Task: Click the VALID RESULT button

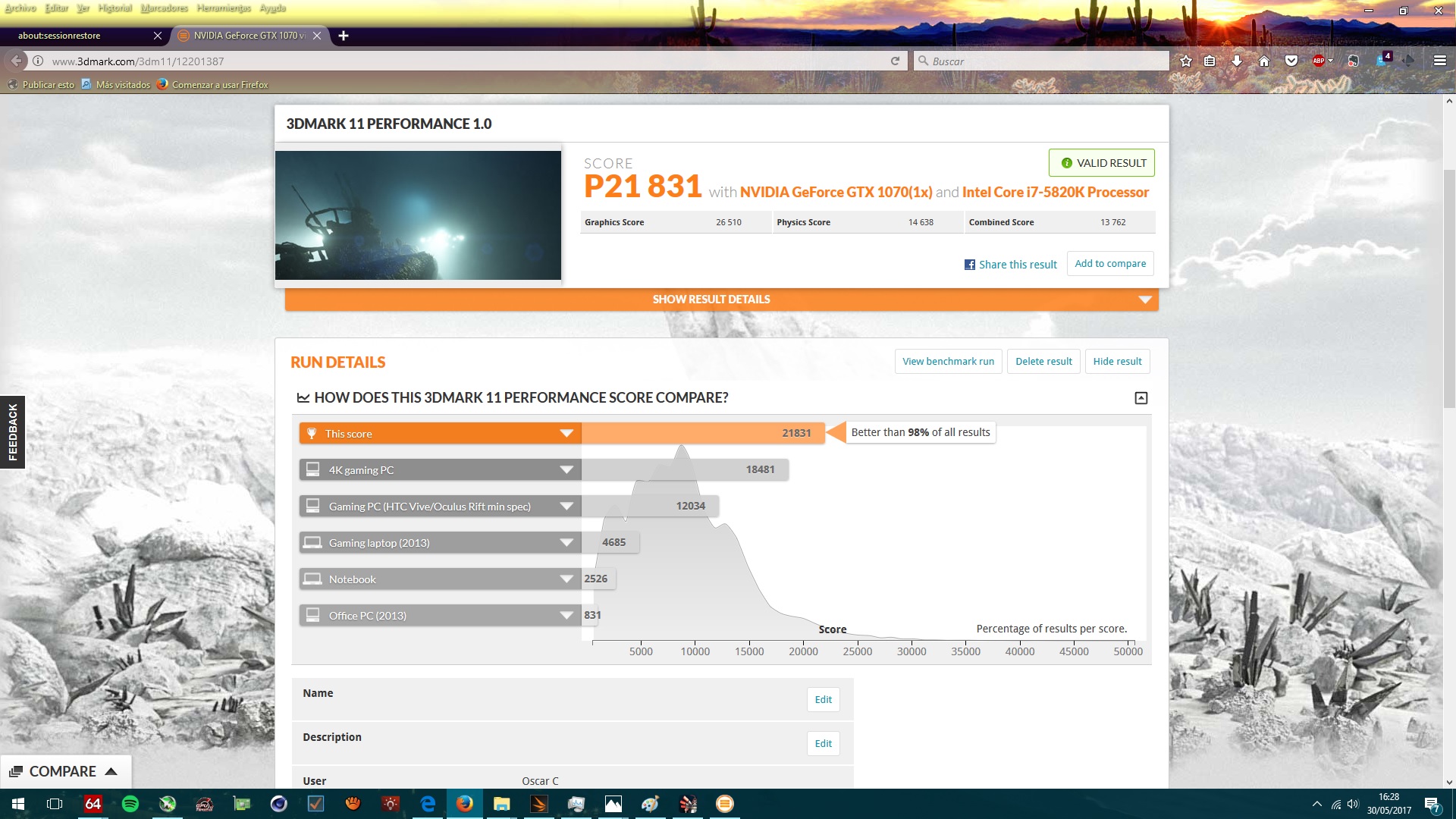Action: pyautogui.click(x=1102, y=163)
